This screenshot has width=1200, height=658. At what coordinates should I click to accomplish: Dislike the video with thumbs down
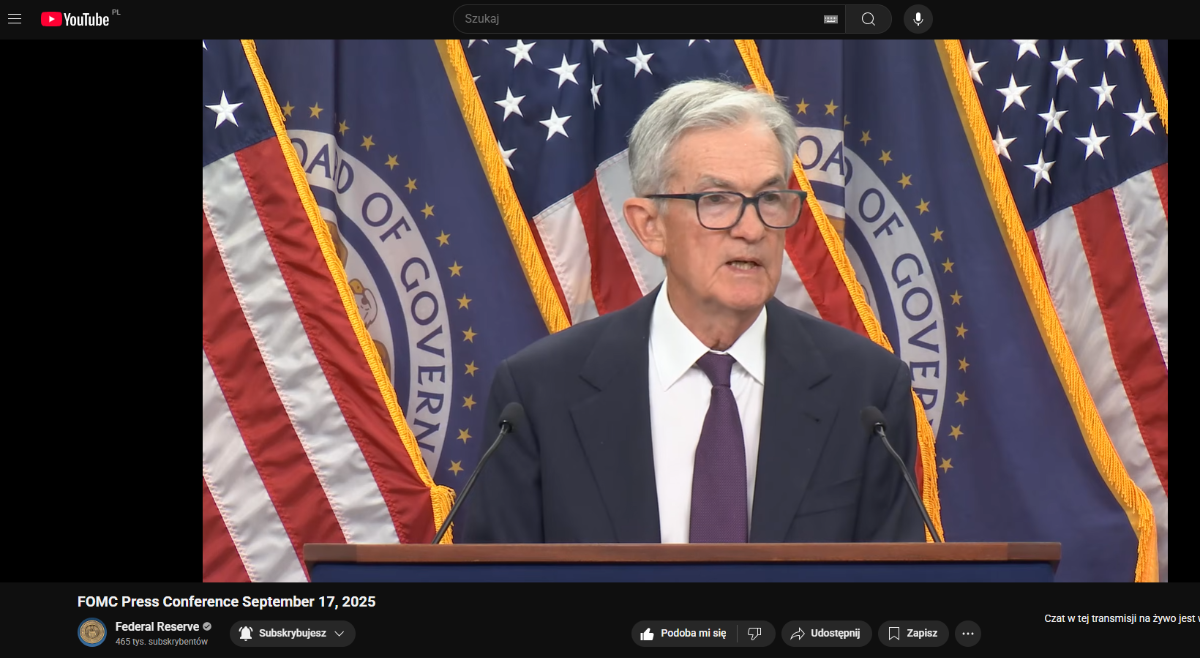pyautogui.click(x=755, y=633)
